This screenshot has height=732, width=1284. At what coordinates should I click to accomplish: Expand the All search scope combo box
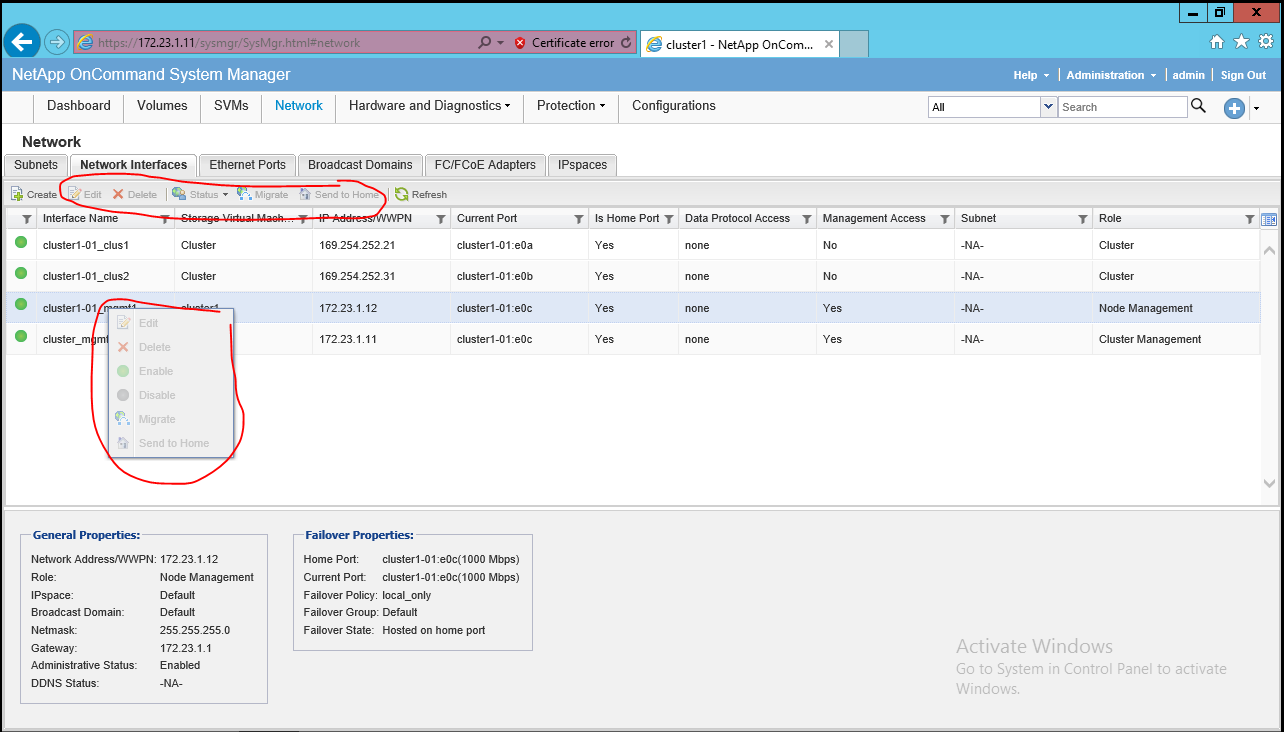(x=1048, y=107)
